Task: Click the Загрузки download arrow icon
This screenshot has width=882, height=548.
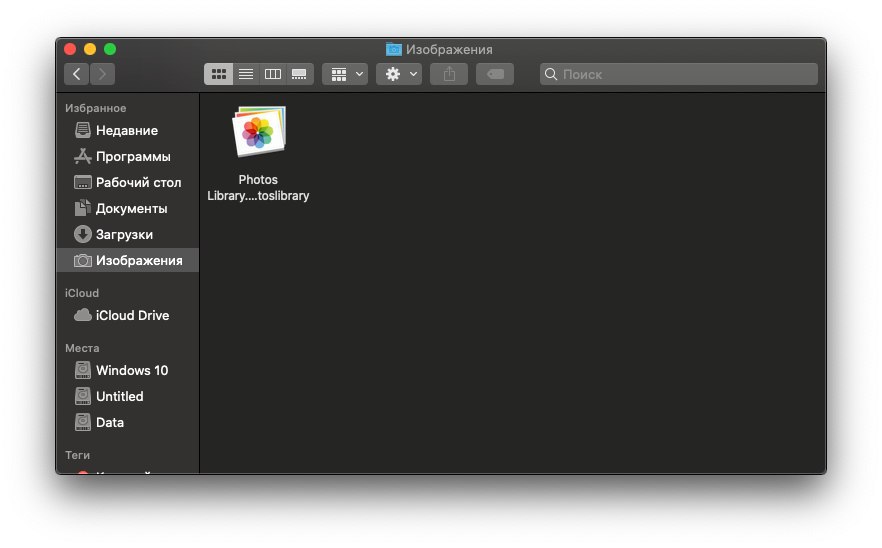Action: pyautogui.click(x=83, y=234)
